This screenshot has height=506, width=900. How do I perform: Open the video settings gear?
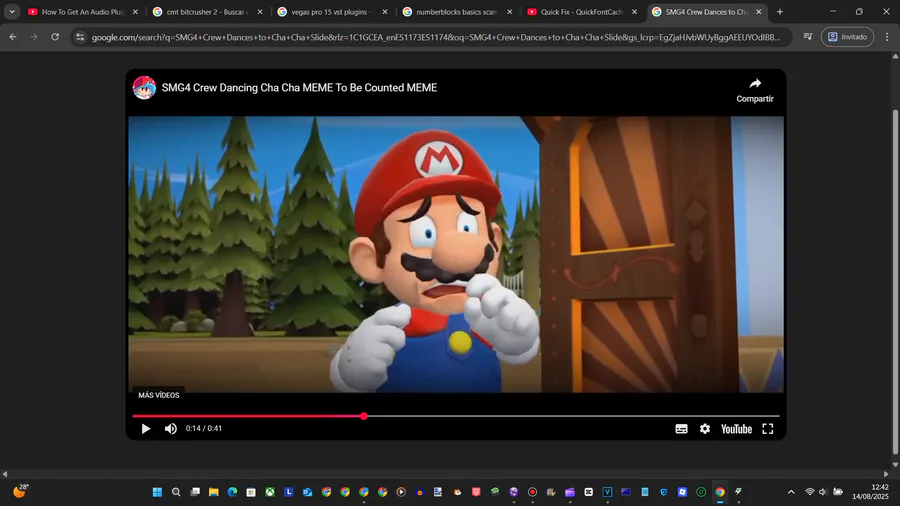pos(705,429)
